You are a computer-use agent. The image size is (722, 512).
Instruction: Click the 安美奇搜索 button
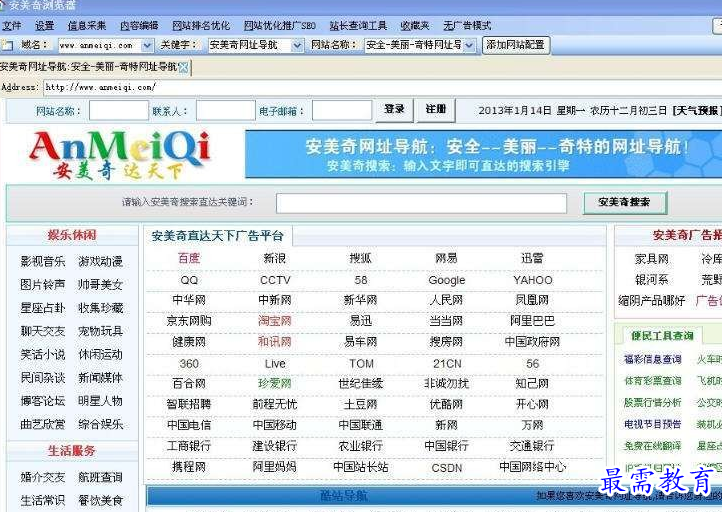point(624,203)
